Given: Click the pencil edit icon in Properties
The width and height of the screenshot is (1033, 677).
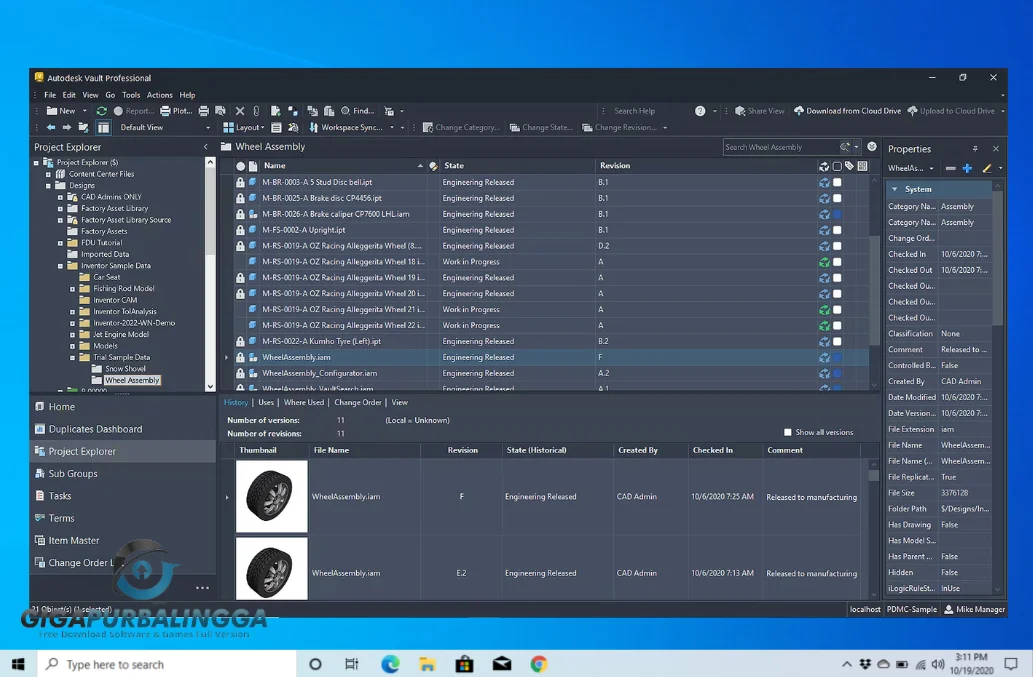Looking at the screenshot, I should pyautogui.click(x=987, y=168).
